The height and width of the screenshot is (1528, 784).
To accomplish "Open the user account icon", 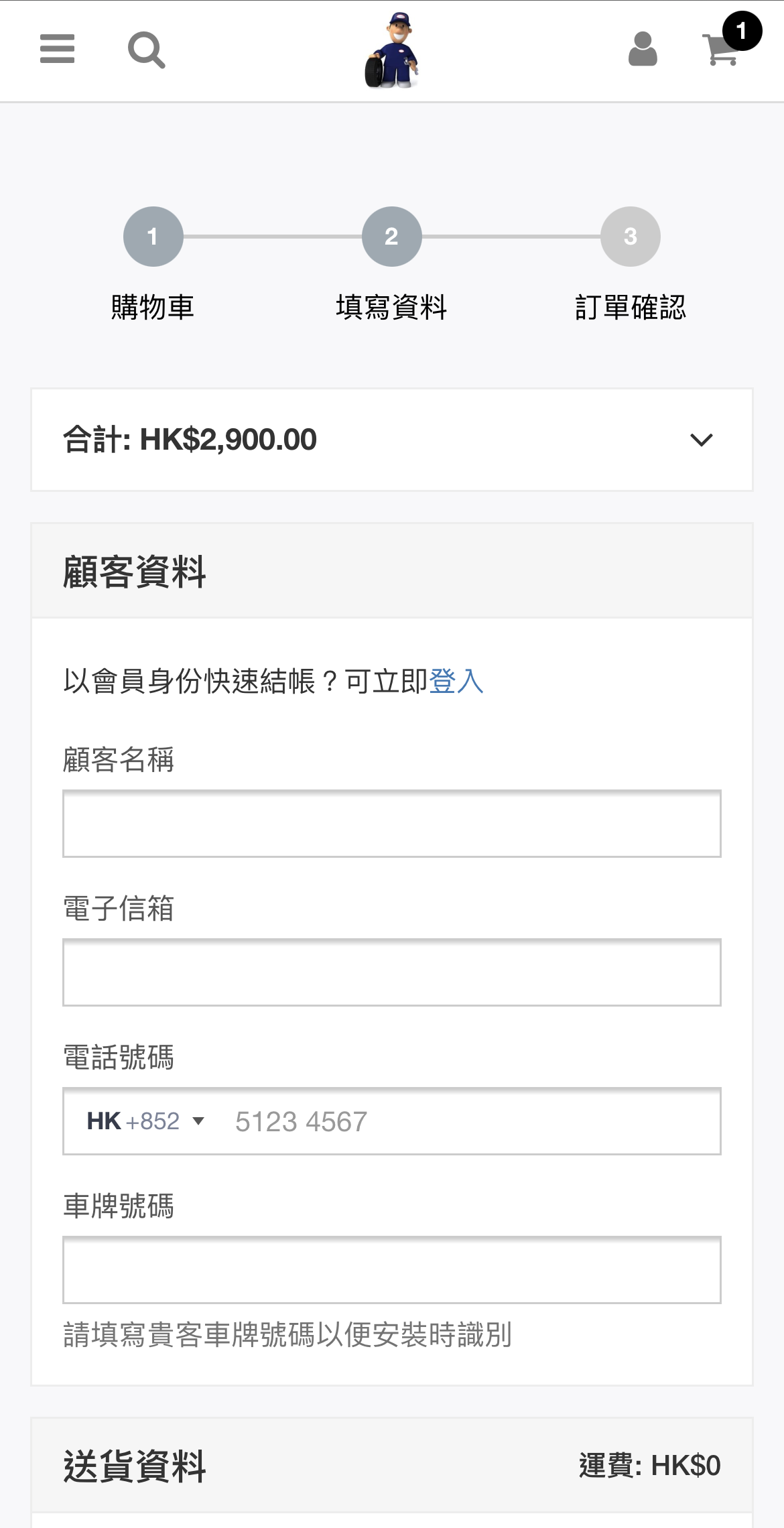I will [643, 50].
